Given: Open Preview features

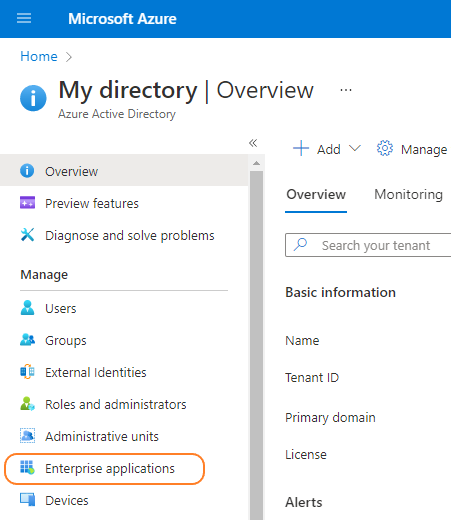Looking at the screenshot, I should 92,203.
